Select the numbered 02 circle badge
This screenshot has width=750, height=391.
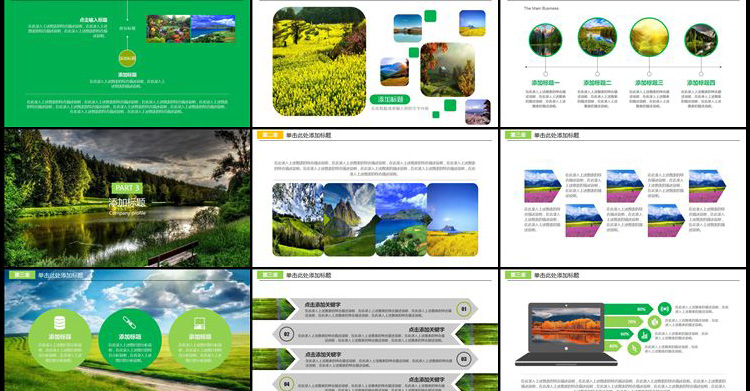[x=286, y=334]
